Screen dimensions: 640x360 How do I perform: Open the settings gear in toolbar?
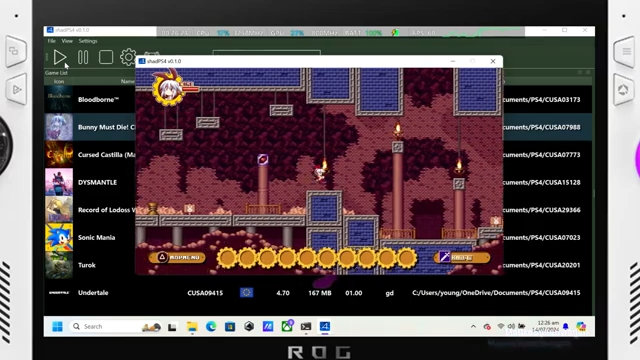[x=128, y=57]
